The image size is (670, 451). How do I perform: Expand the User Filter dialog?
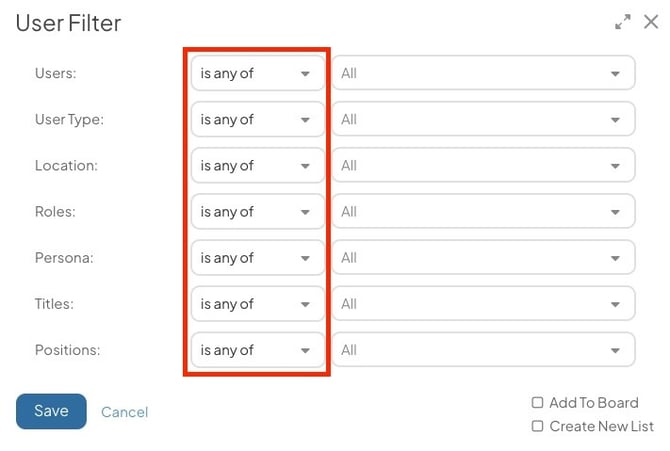tap(623, 21)
